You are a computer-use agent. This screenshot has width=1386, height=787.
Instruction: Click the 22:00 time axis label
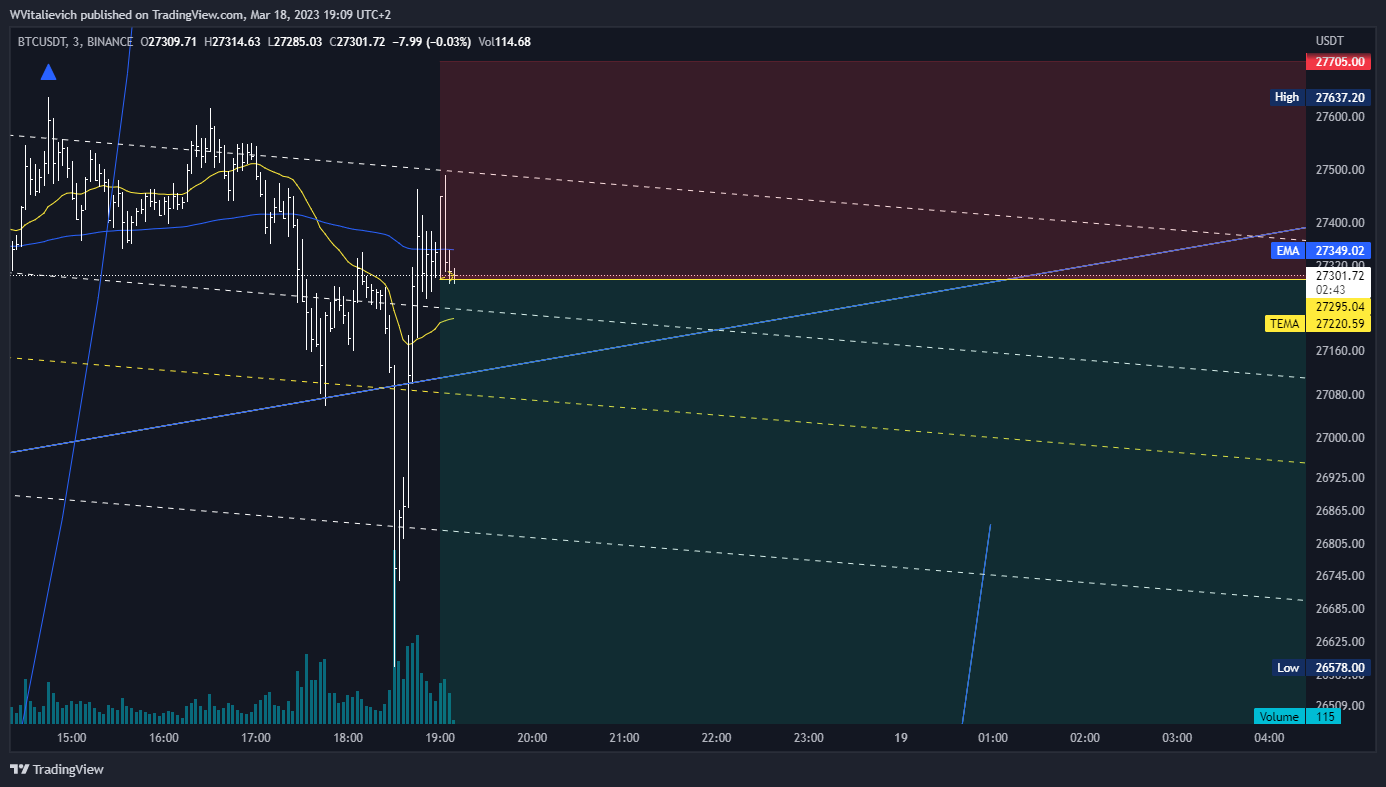tap(717, 738)
